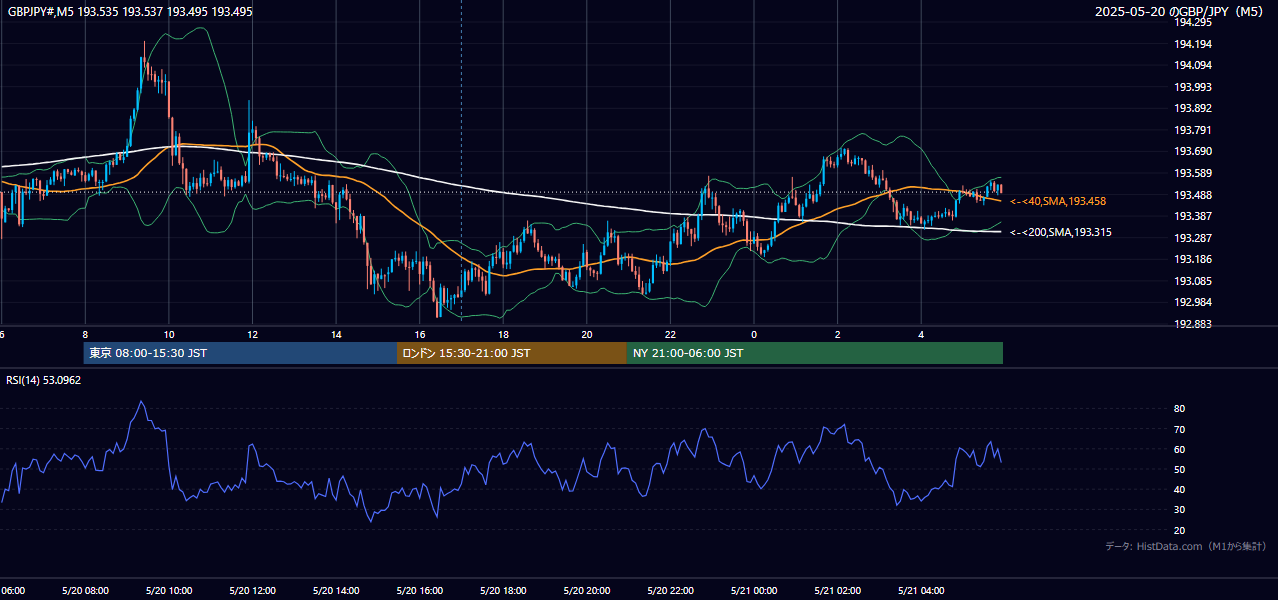Click the 5/20 20:00 time label

tap(587, 590)
